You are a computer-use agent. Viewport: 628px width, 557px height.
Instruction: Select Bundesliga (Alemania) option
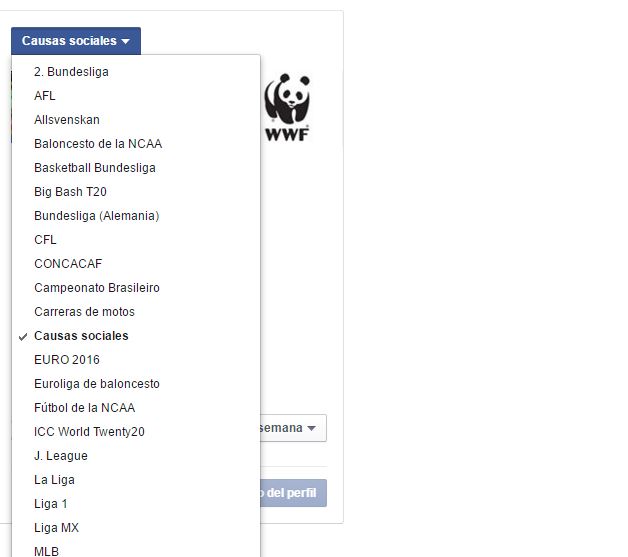pyautogui.click(x=136, y=216)
